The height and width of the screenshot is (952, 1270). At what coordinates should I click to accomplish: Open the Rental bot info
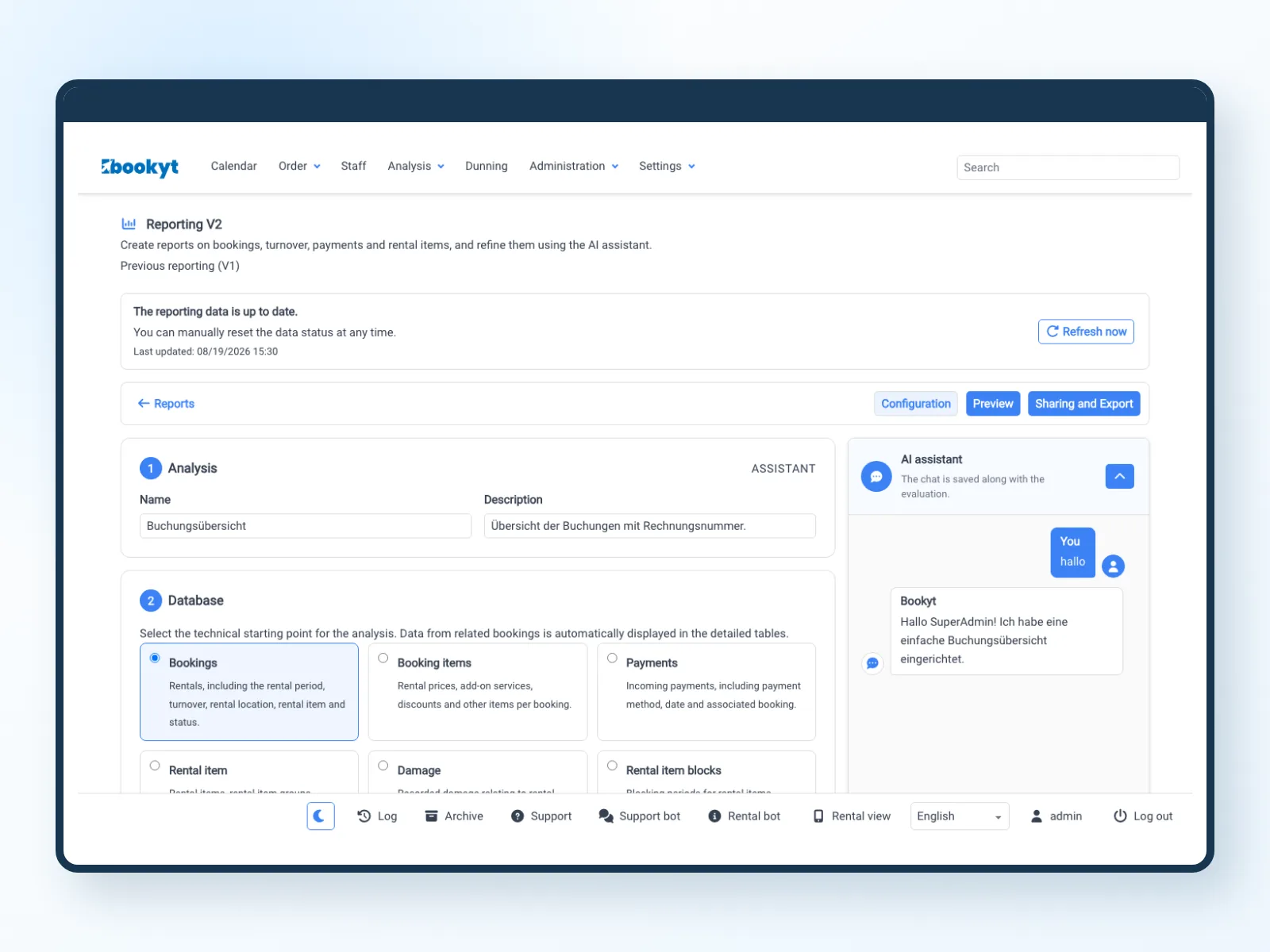click(744, 816)
